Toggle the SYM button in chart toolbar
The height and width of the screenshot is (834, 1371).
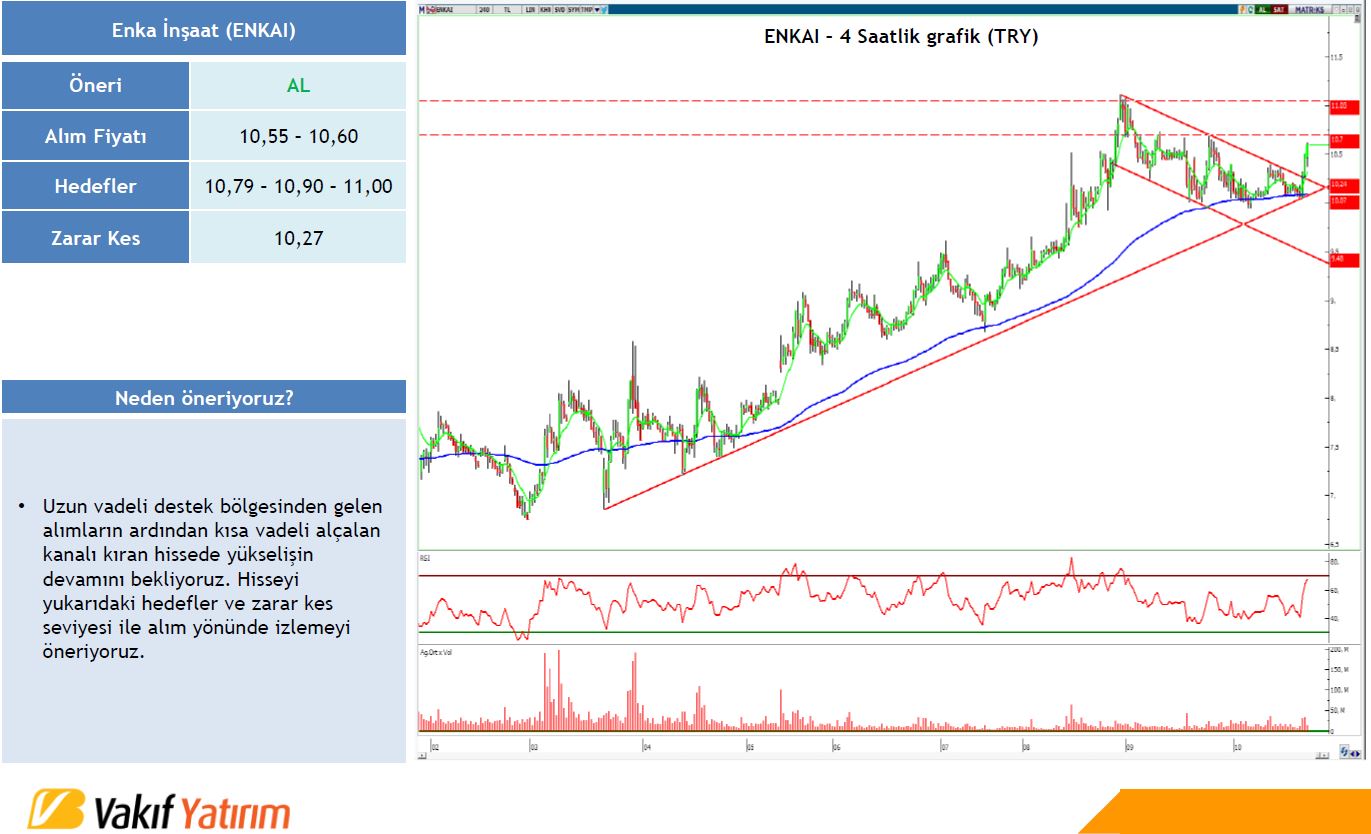pyautogui.click(x=574, y=10)
